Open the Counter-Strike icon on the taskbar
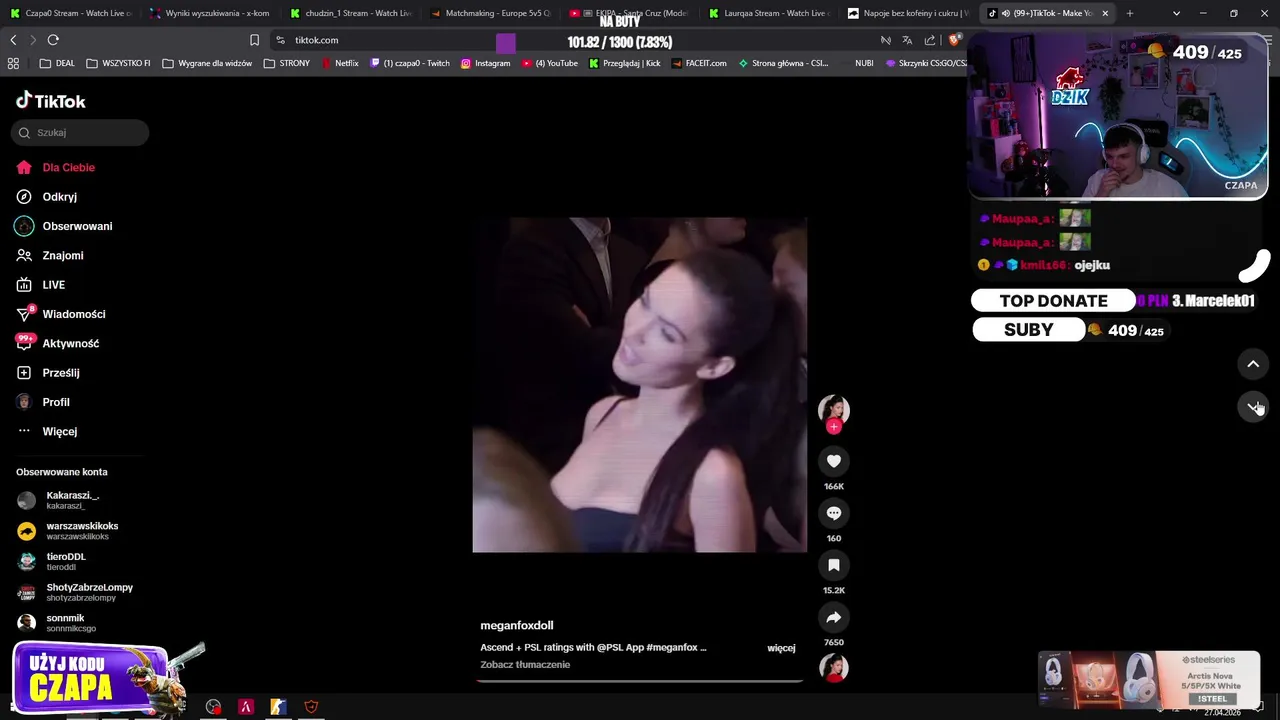 [x=278, y=707]
